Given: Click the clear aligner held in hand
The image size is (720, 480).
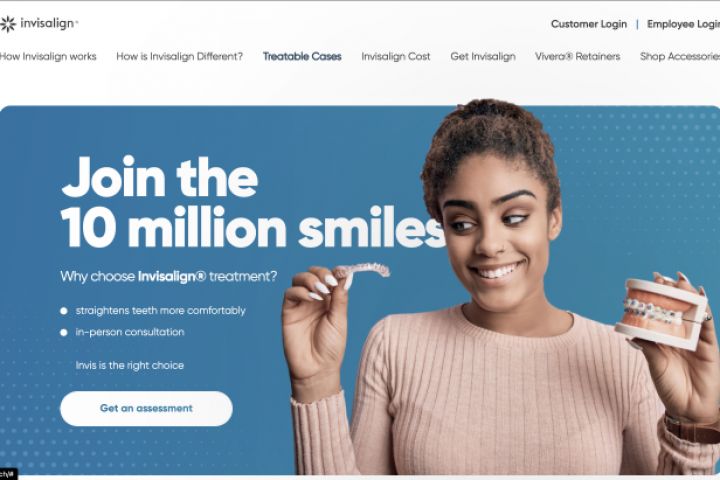Looking at the screenshot, I should [x=361, y=273].
